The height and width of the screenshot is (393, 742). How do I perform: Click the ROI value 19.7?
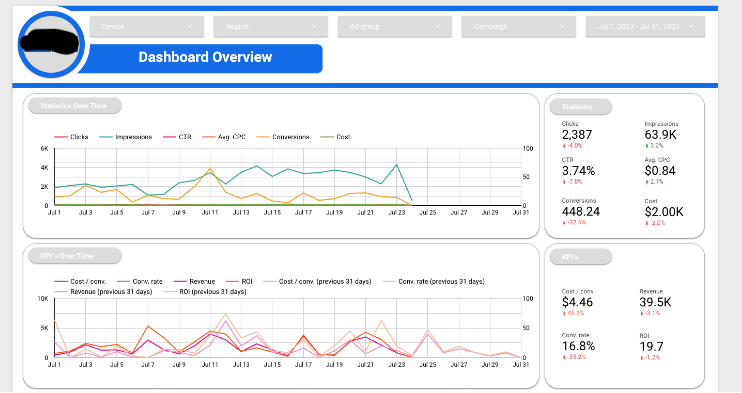tap(652, 347)
